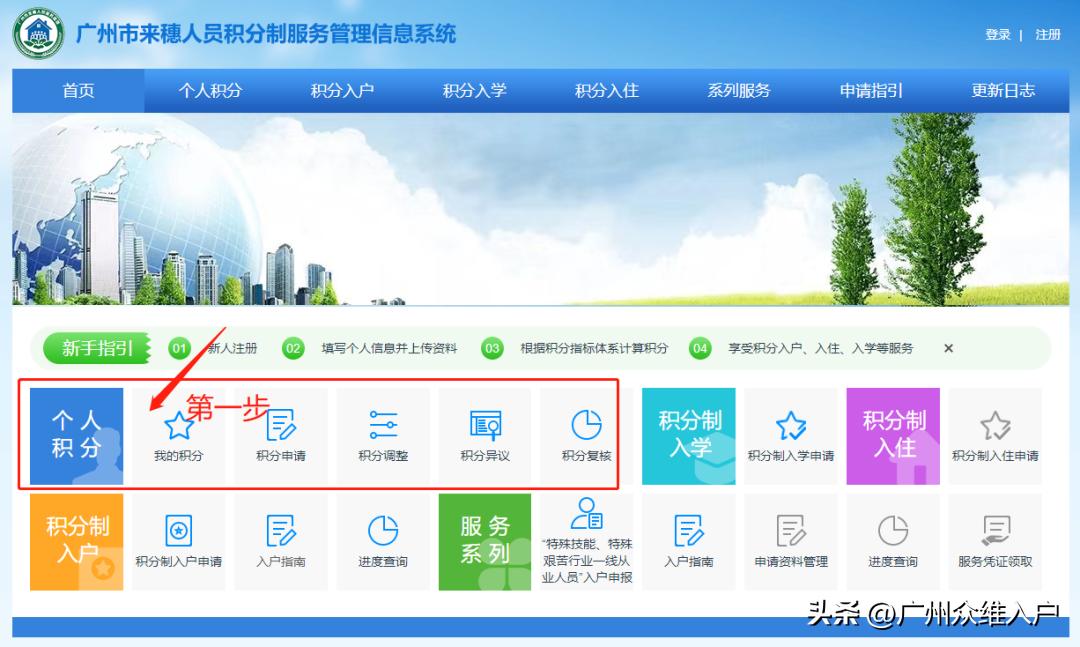The width and height of the screenshot is (1080, 647).
Task: Click the 积分异议 objection icon
Action: tap(485, 425)
